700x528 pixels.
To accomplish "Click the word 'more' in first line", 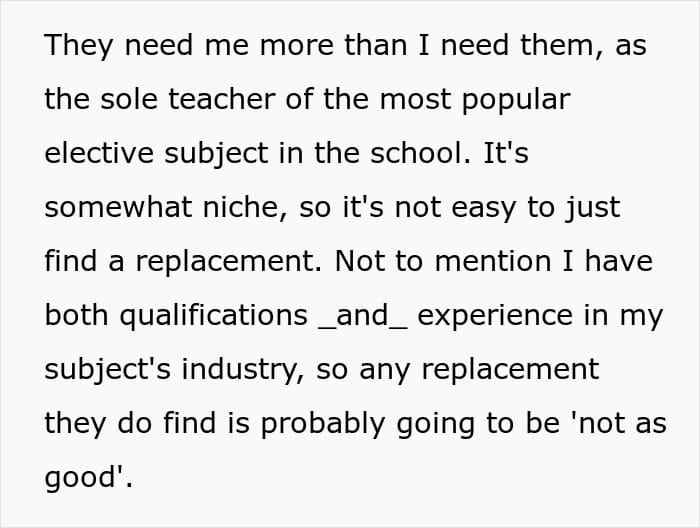I will click(296, 46).
